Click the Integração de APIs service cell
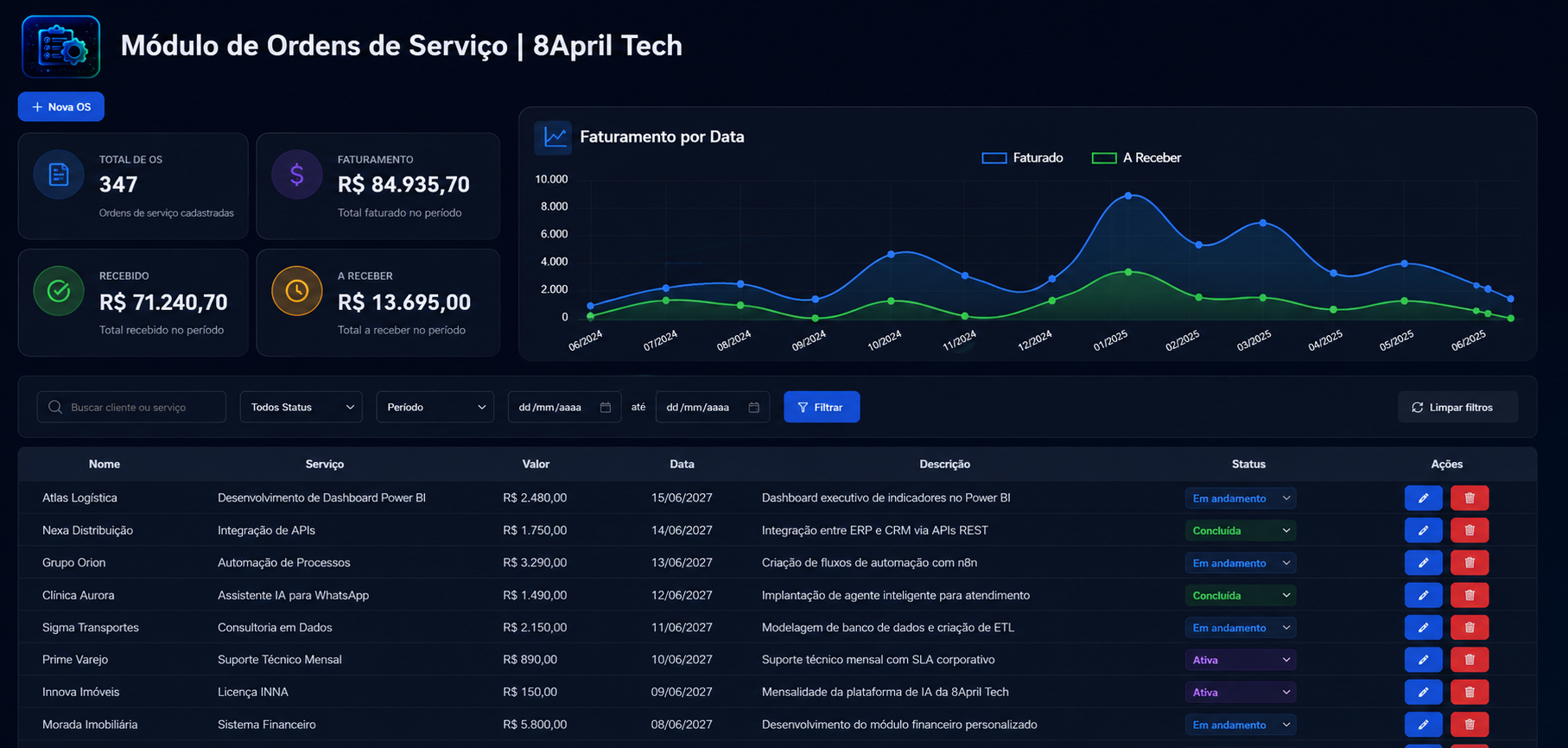 (266, 530)
